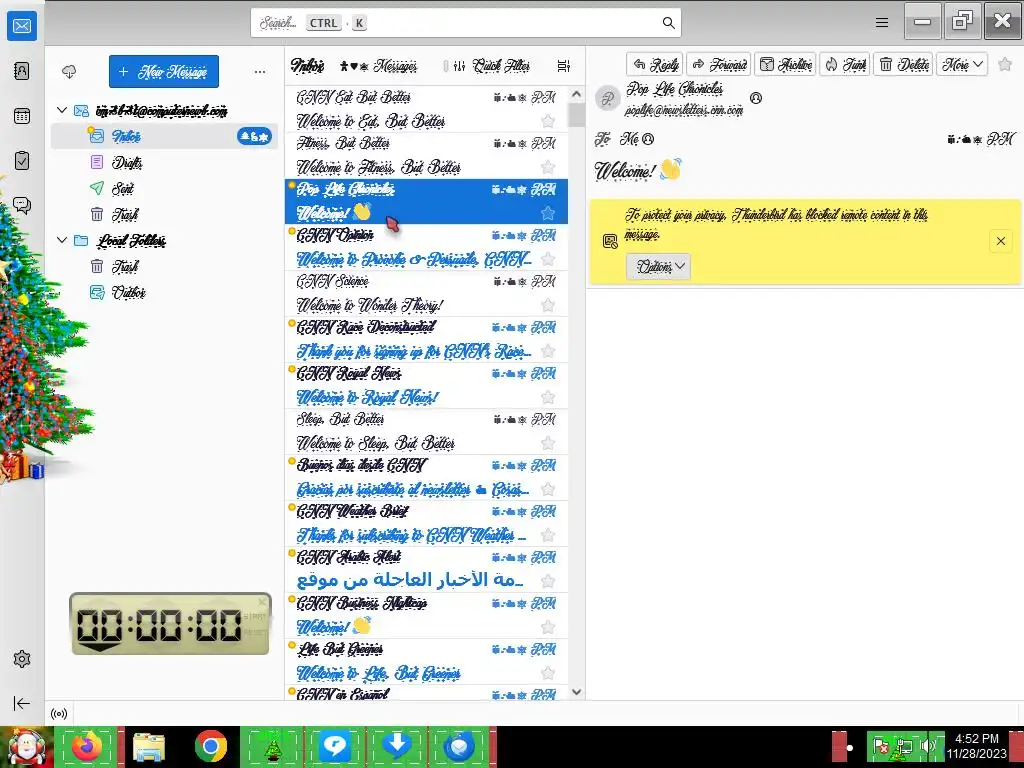Open the Christmas tree taskbar app
The image size is (1024, 768).
click(272, 746)
